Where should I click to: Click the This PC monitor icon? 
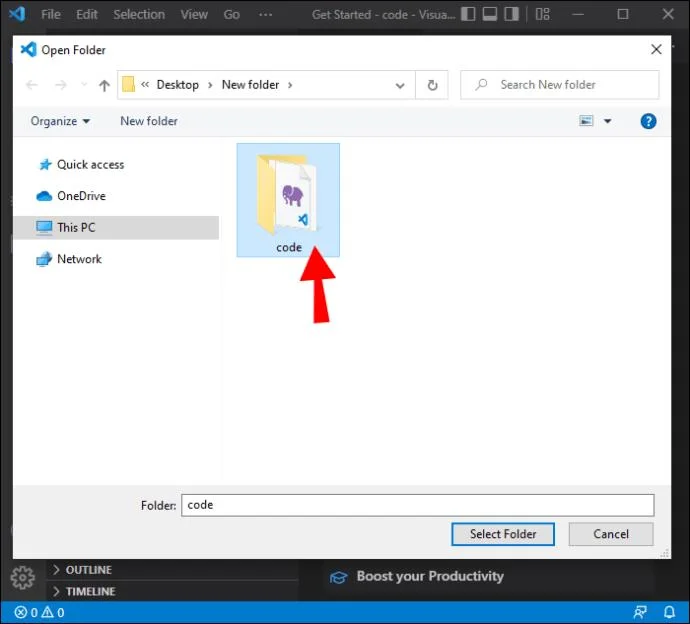pos(44,228)
